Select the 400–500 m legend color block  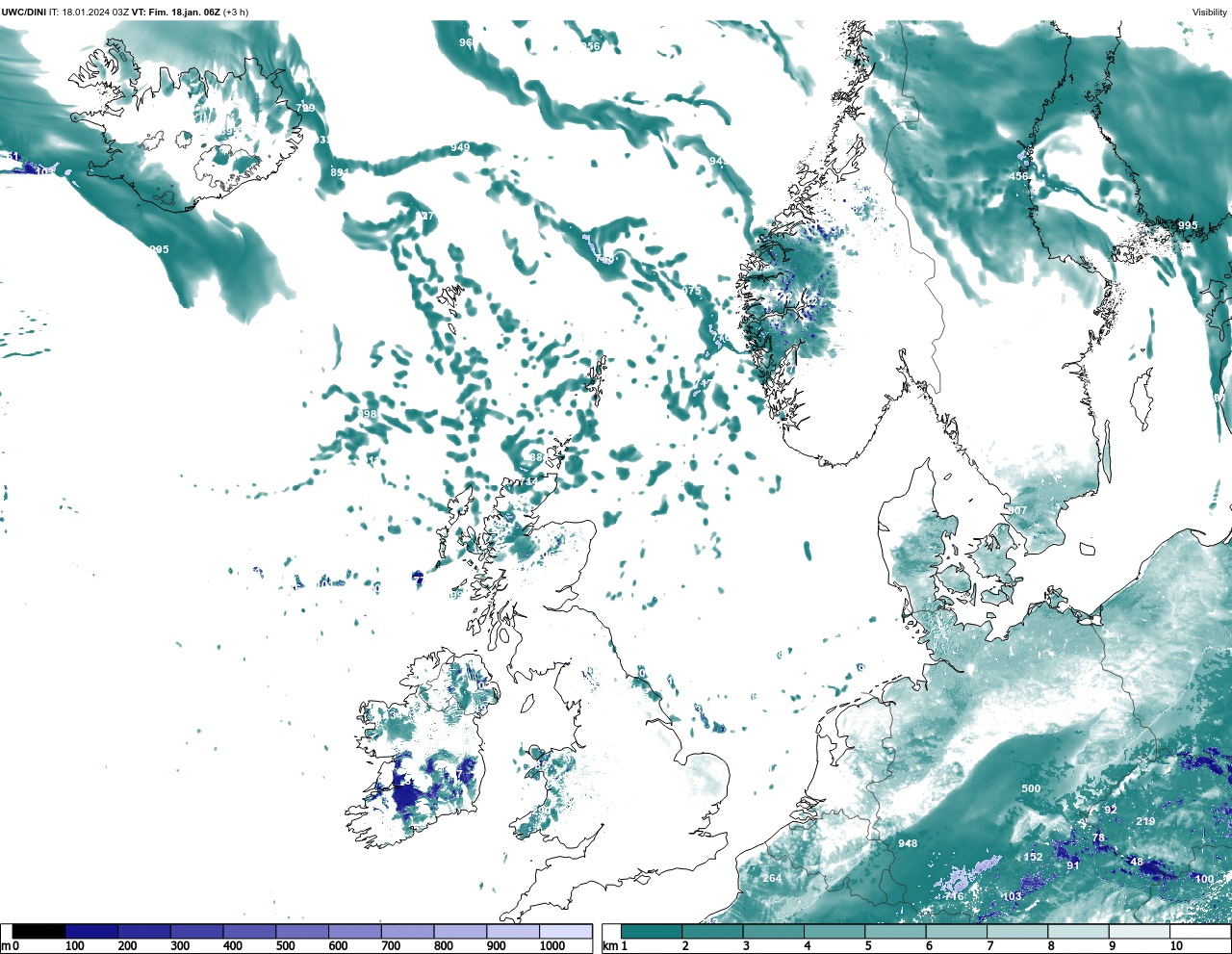point(249,931)
